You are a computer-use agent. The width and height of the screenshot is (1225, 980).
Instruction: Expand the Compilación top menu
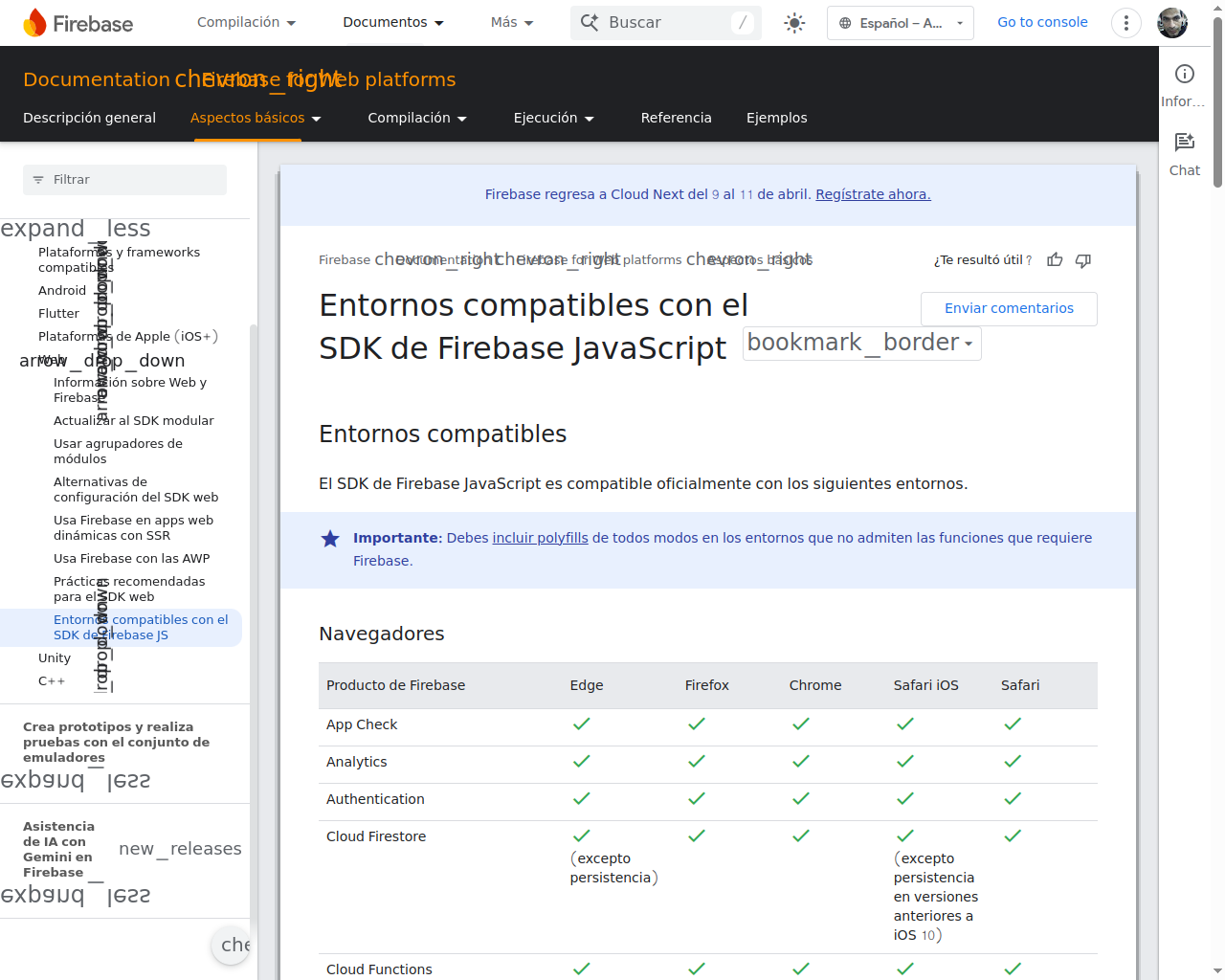click(246, 23)
